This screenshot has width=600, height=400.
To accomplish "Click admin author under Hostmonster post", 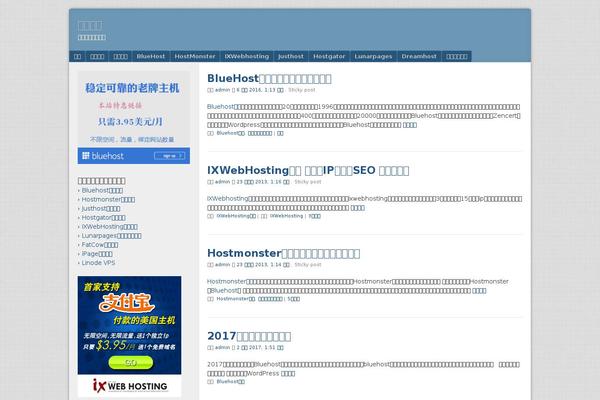I will coord(222,264).
